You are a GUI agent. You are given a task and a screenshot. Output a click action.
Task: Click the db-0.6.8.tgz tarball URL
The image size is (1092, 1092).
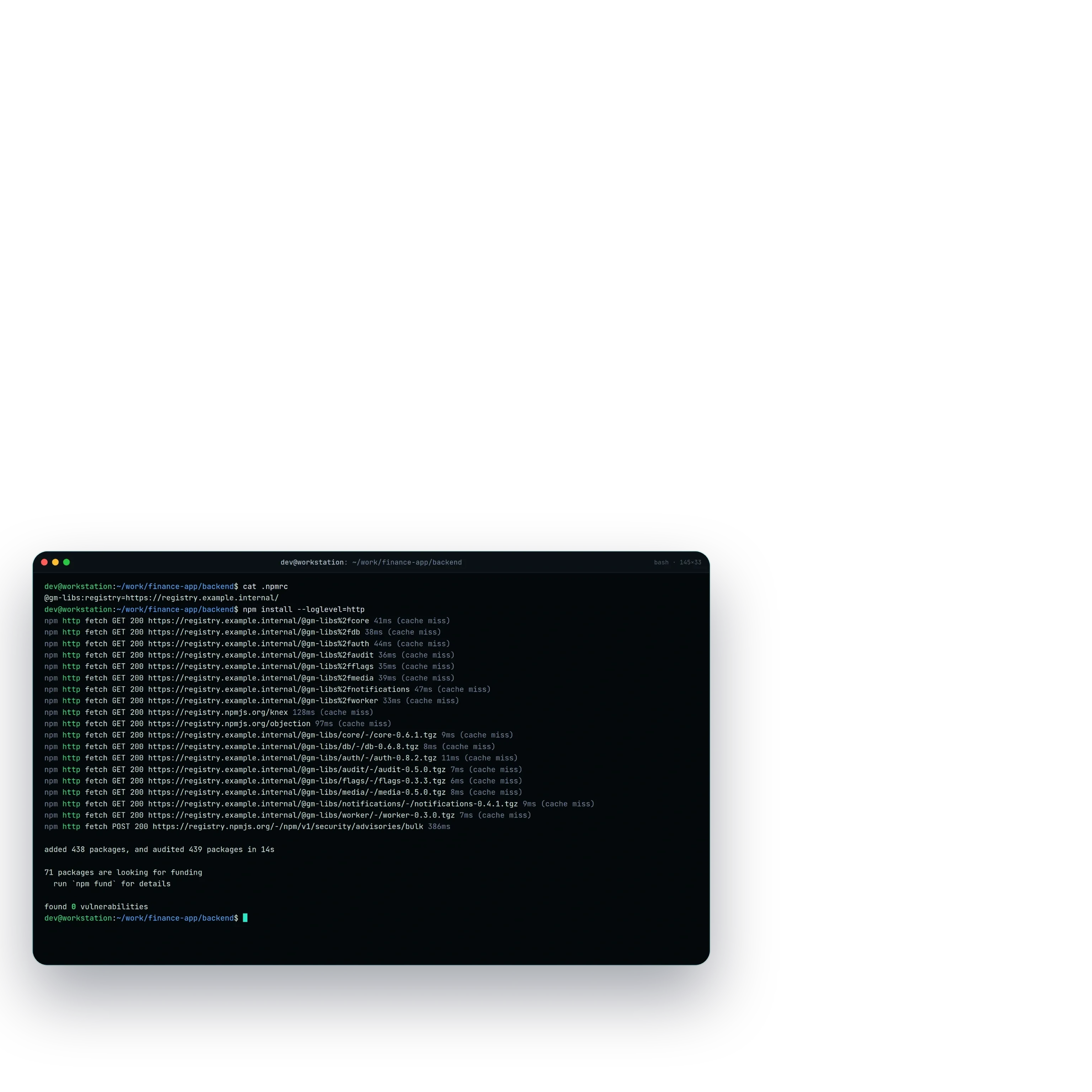coord(283,746)
